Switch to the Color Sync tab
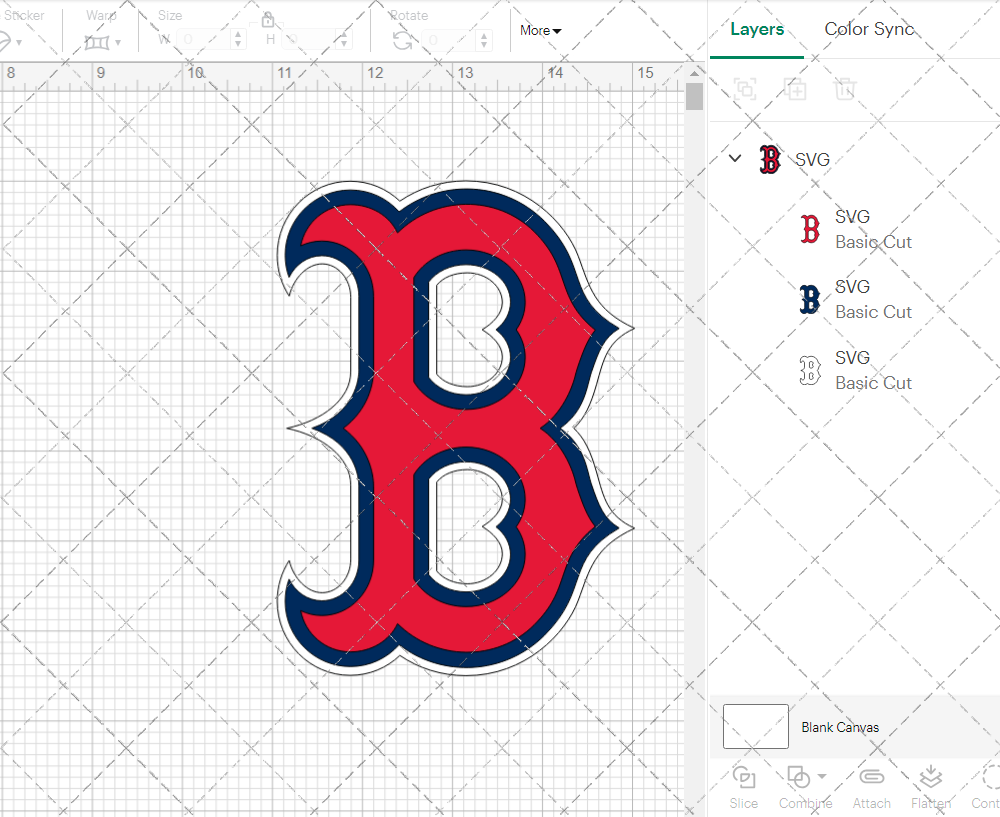 coord(868,29)
